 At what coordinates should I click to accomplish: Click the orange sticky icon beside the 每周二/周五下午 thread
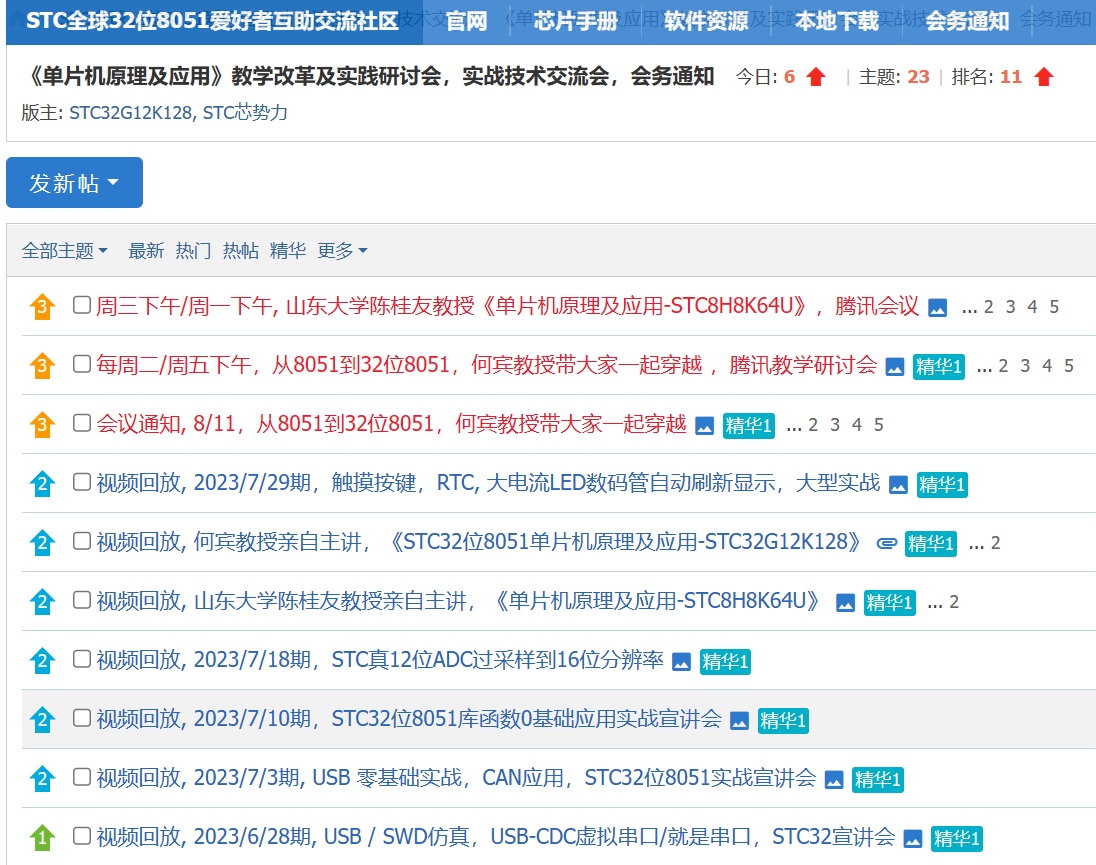(42, 365)
